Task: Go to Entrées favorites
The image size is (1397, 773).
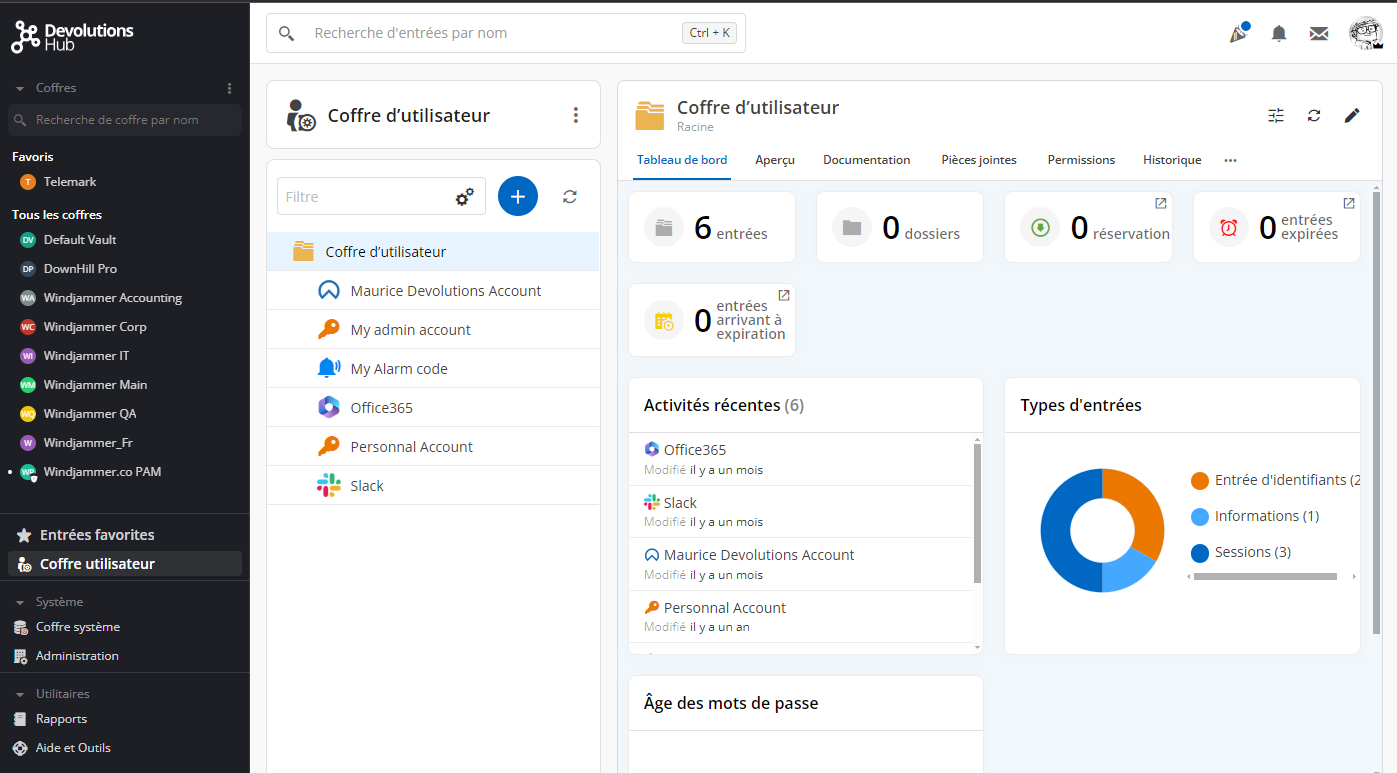Action: (x=125, y=535)
